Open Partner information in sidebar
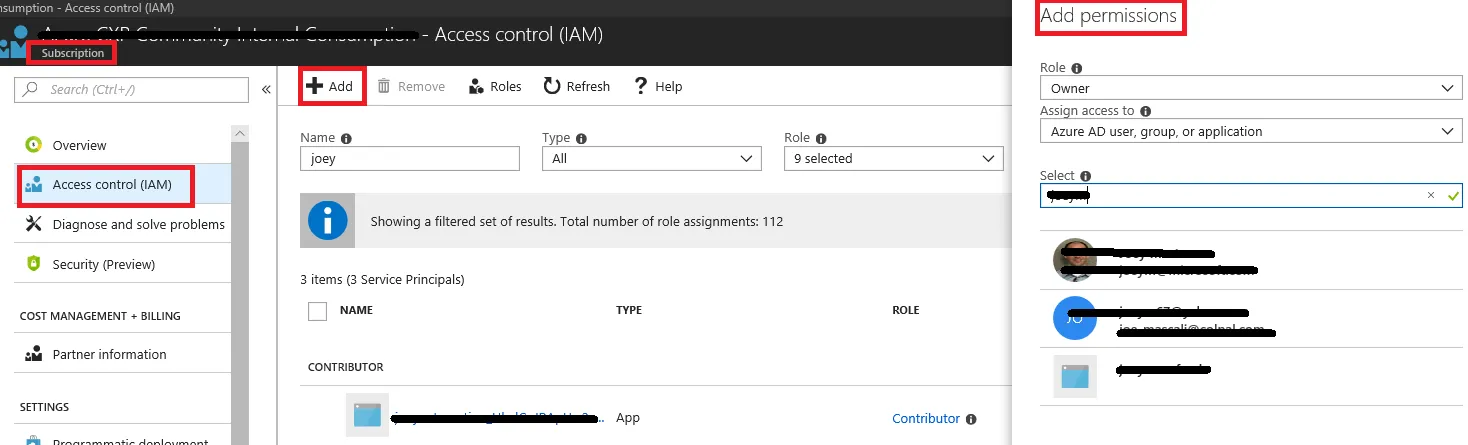The image size is (1468, 445). (109, 354)
